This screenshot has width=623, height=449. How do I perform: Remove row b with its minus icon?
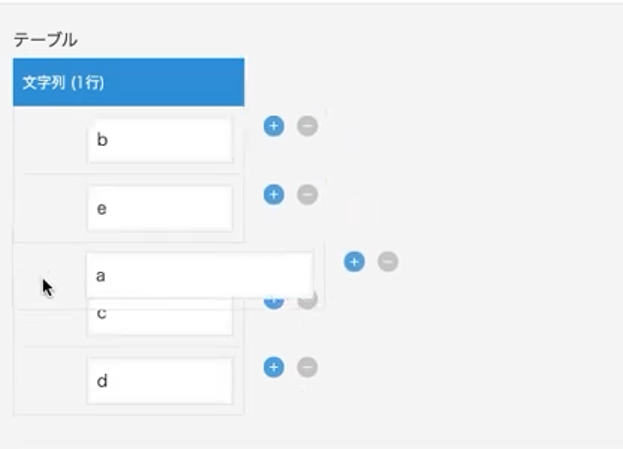308,126
